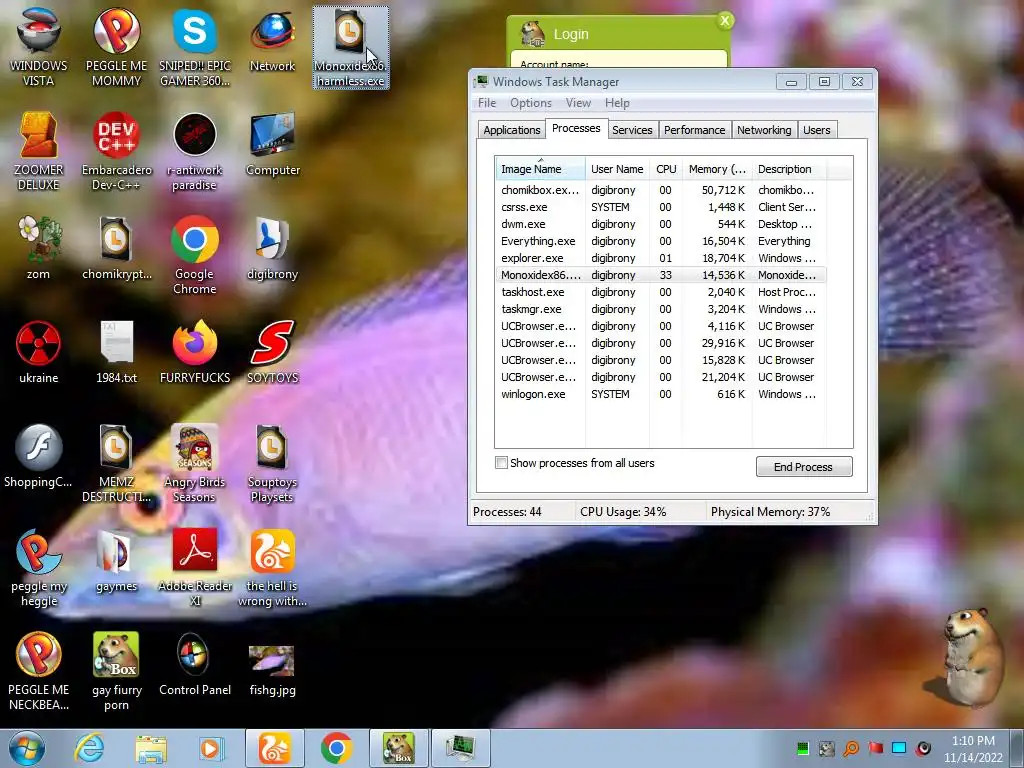Open Windows Explorer from the taskbar
1024x768 pixels.
point(151,748)
